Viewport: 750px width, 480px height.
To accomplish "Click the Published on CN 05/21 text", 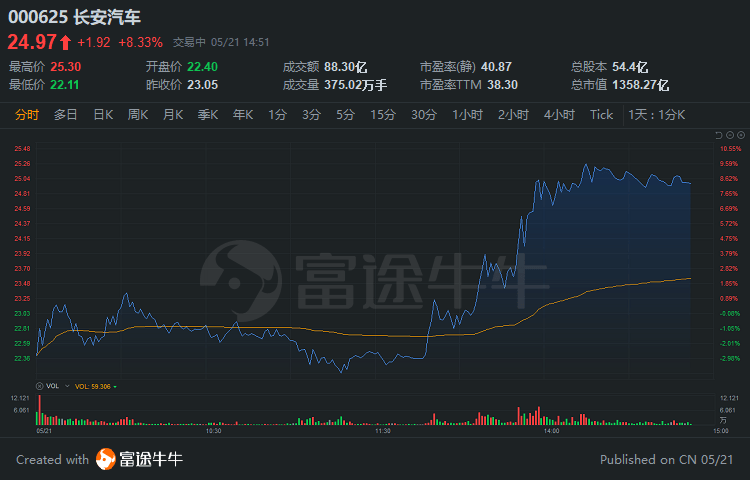I will click(x=666, y=459).
